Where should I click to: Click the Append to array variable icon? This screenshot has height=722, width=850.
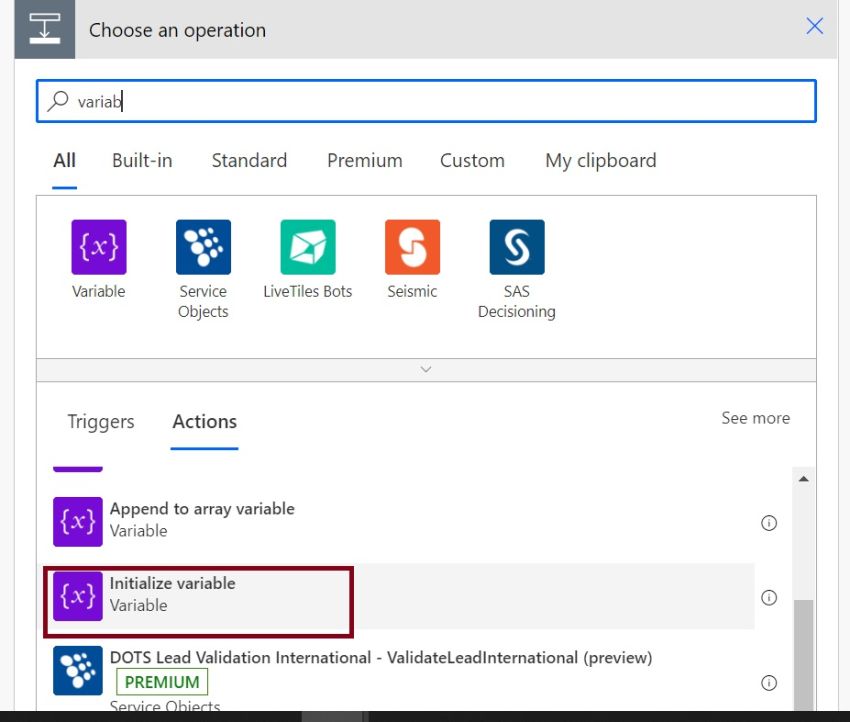click(x=77, y=521)
